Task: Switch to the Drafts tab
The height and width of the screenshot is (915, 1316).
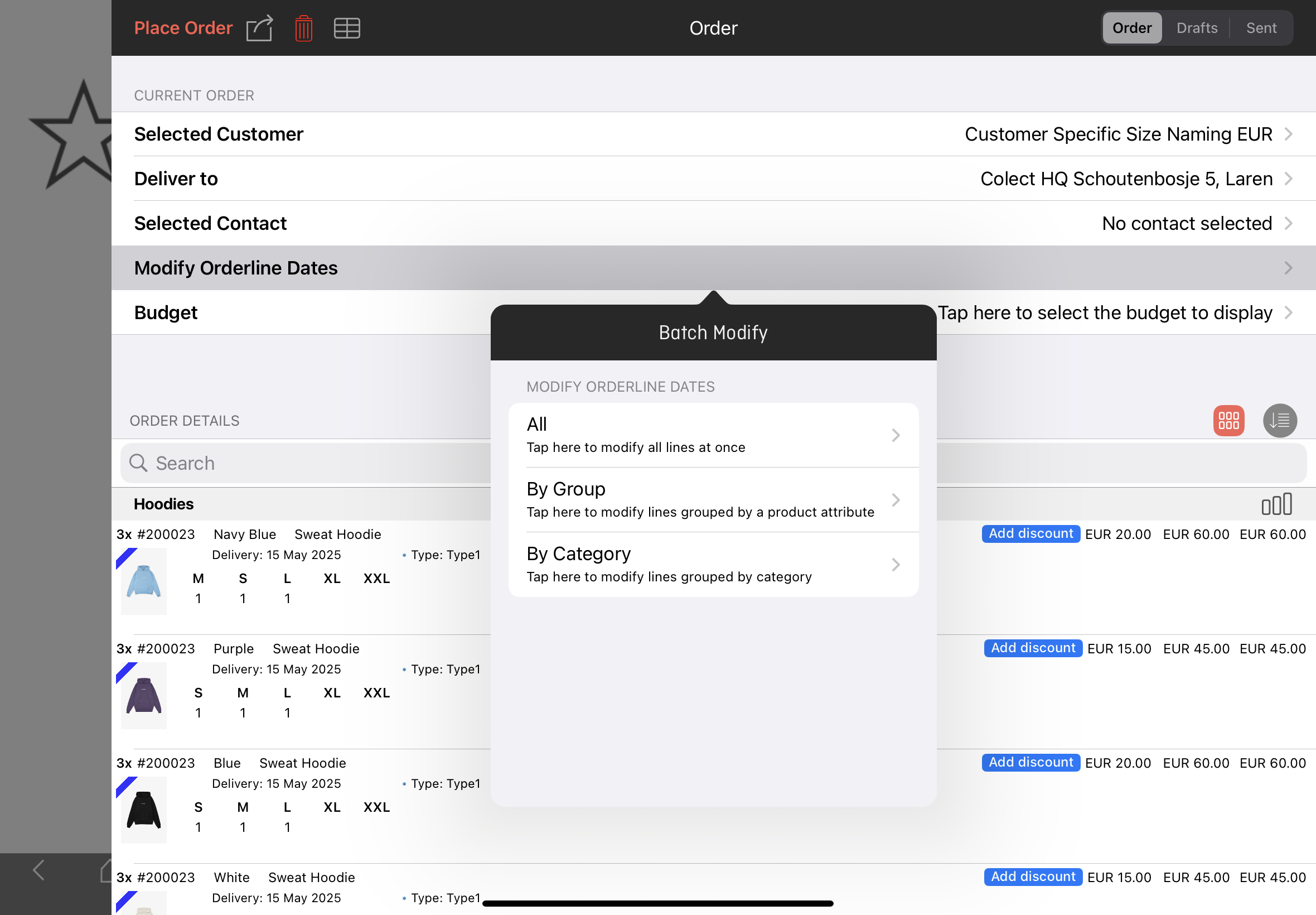Action: pyautogui.click(x=1196, y=28)
